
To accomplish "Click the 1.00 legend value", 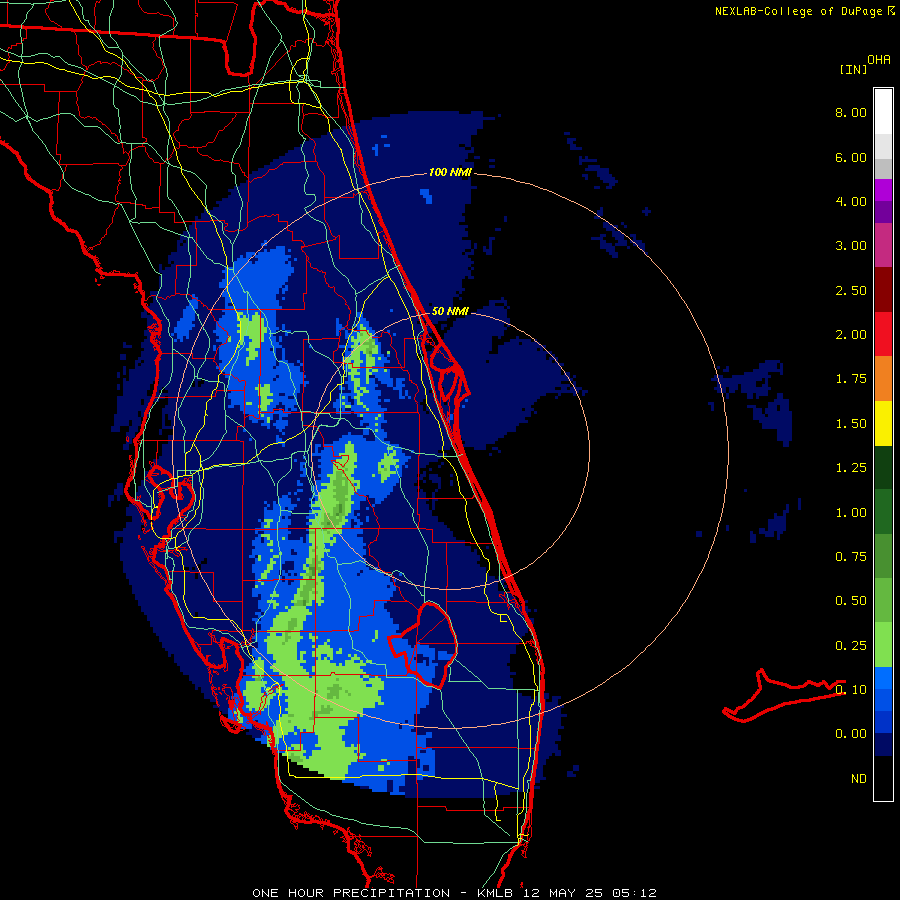I will pyautogui.click(x=851, y=513).
